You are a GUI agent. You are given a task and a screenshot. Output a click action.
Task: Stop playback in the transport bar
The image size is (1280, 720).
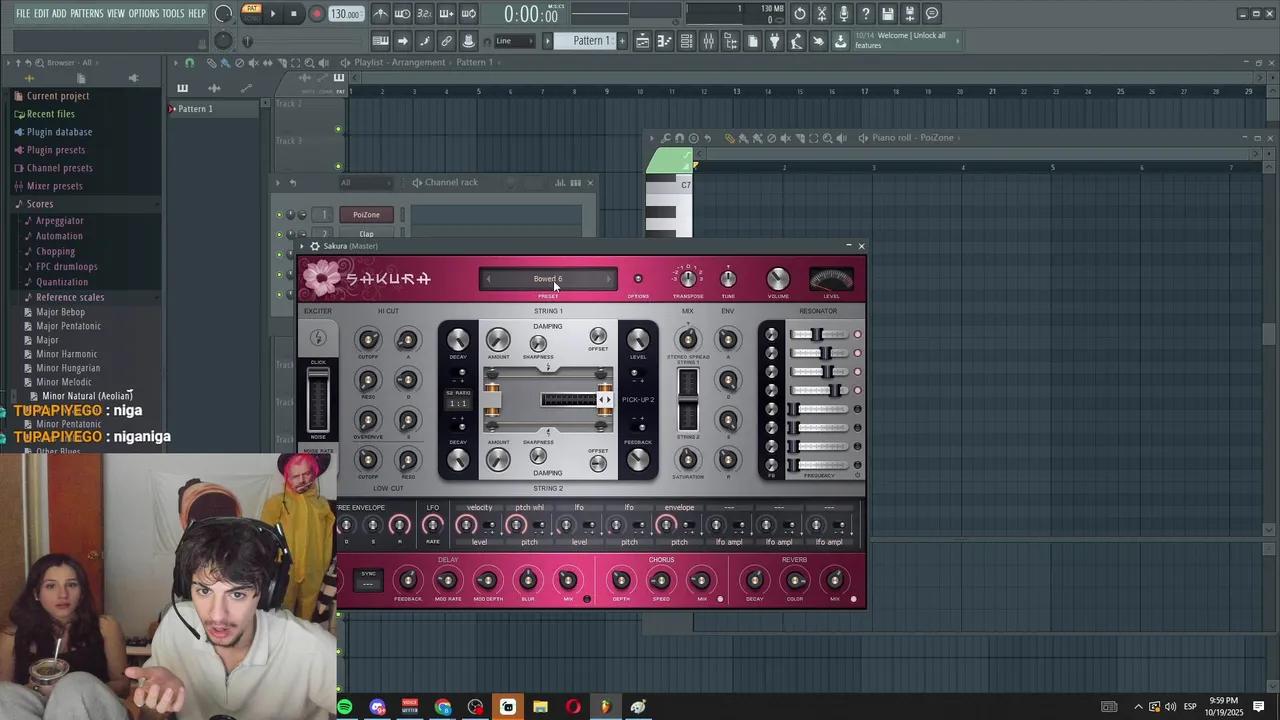tap(293, 14)
